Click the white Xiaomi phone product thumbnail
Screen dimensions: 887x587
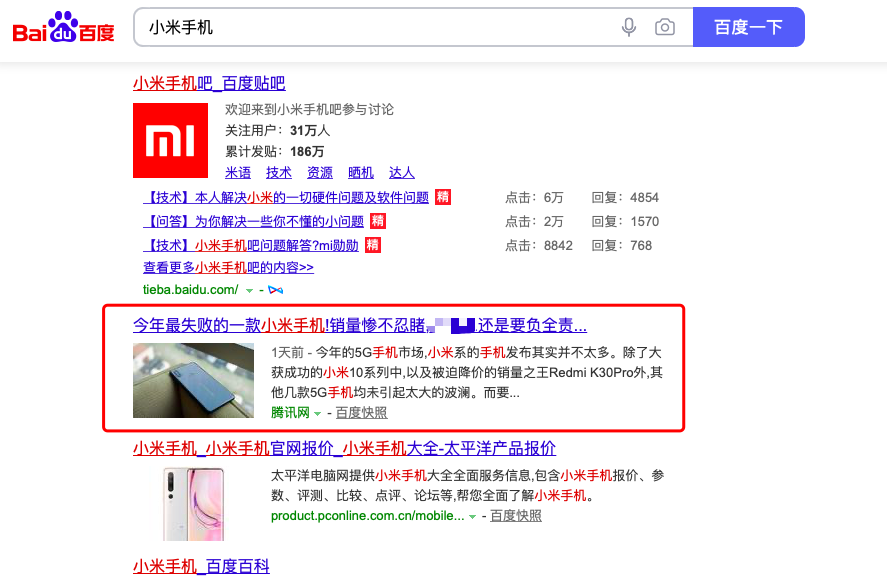coord(193,504)
